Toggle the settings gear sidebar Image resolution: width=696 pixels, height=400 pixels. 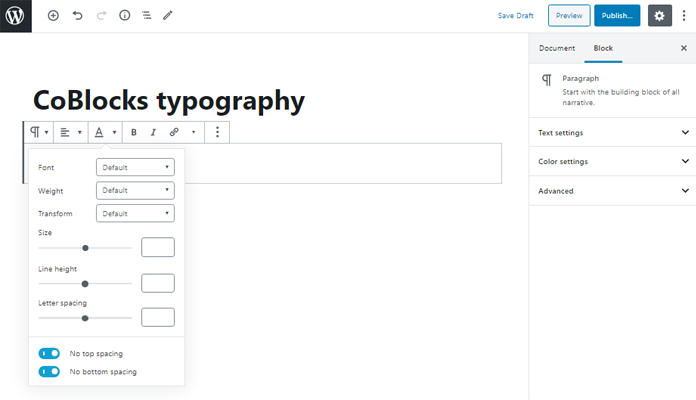pos(660,16)
